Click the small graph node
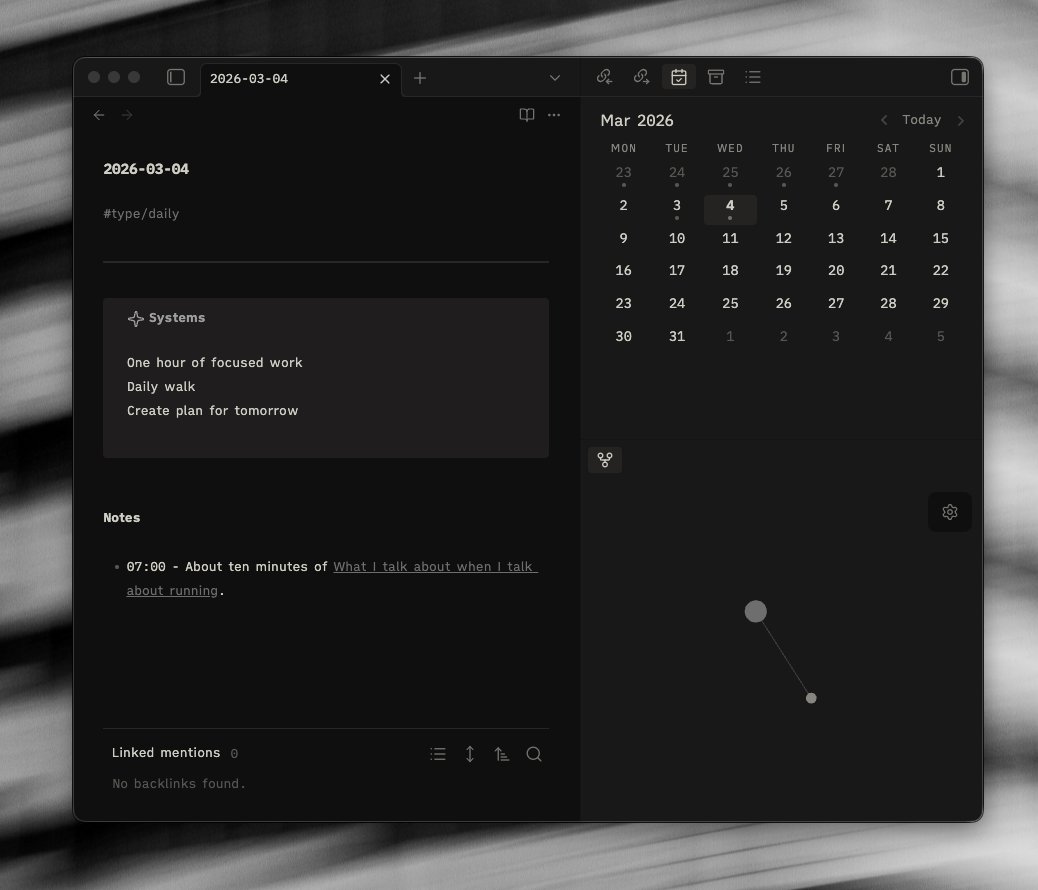The image size is (1038, 890). (811, 698)
